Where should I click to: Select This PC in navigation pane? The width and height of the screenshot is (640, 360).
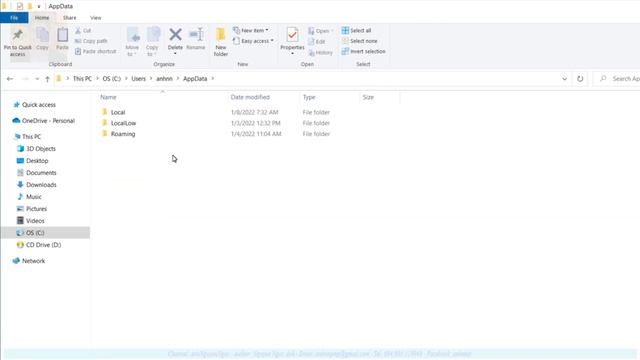click(x=31, y=137)
